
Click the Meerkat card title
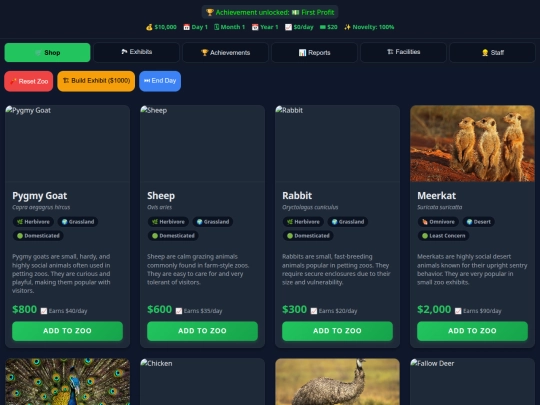point(436,196)
